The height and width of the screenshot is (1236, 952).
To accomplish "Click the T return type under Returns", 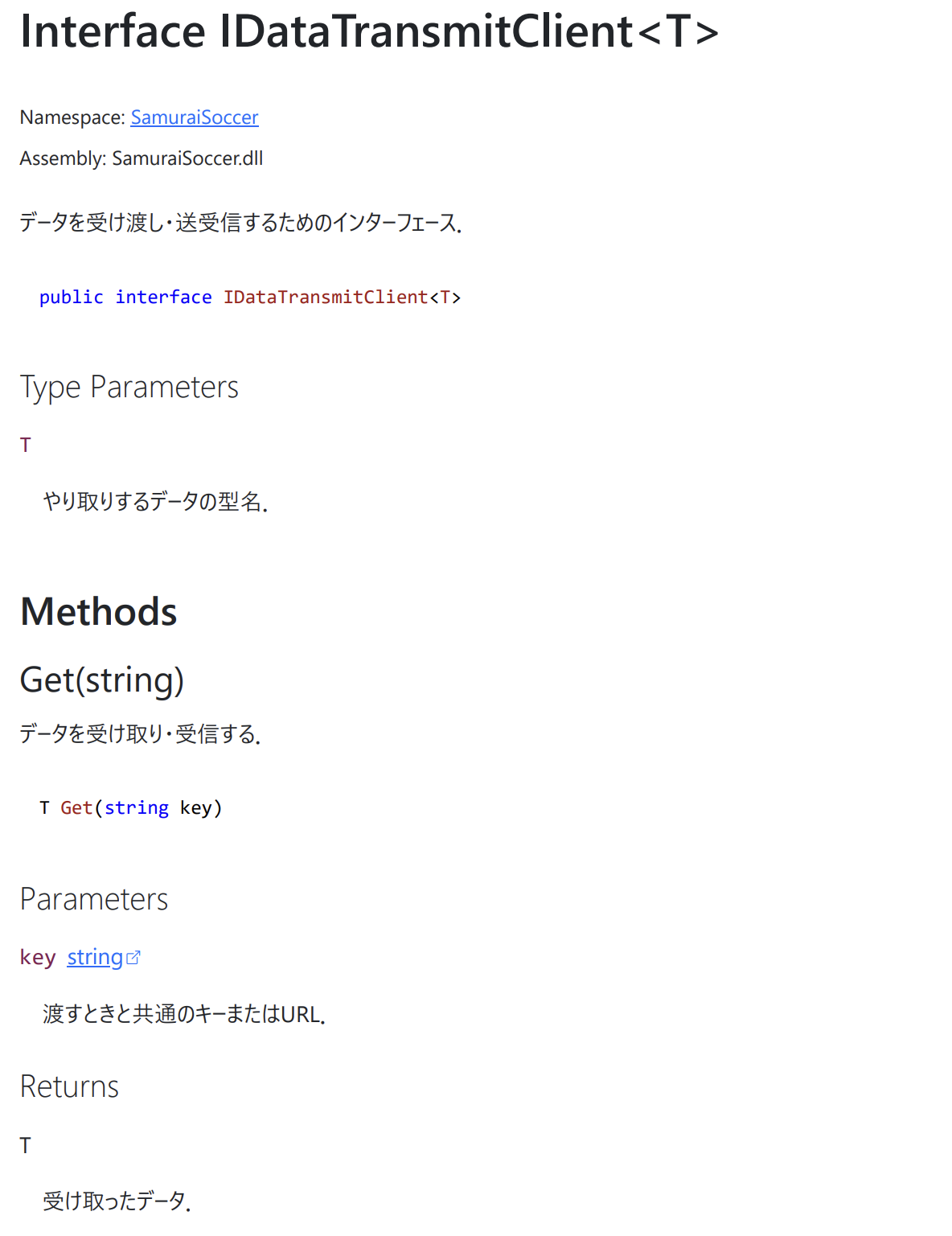I will pyautogui.click(x=26, y=1145).
